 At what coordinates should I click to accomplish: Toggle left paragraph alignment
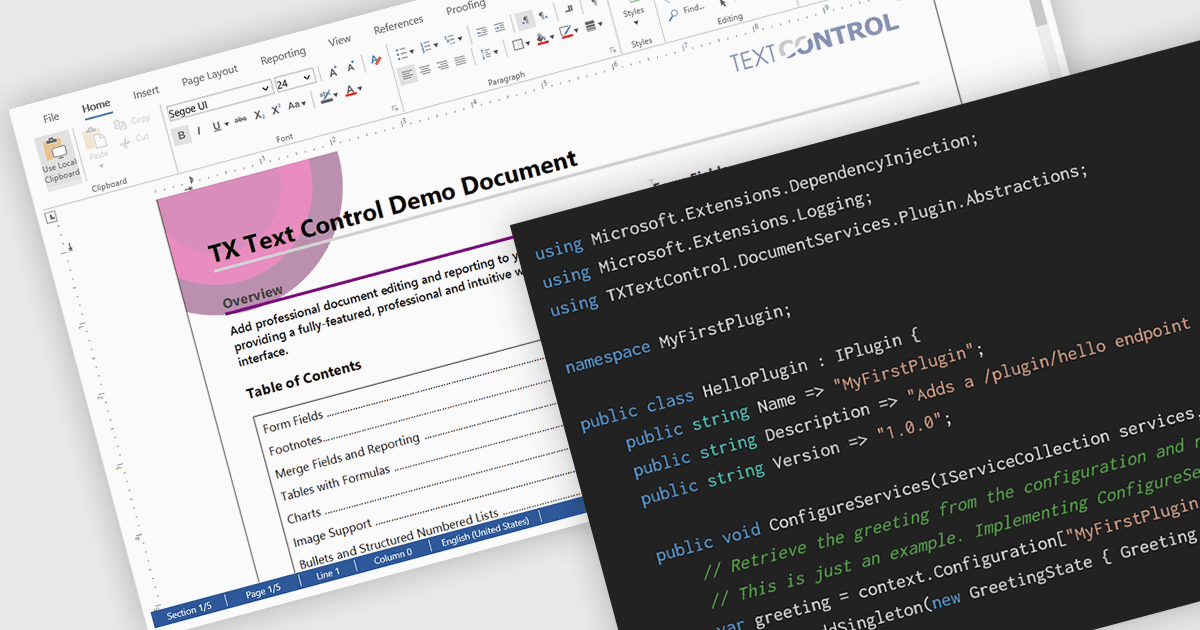[408, 74]
